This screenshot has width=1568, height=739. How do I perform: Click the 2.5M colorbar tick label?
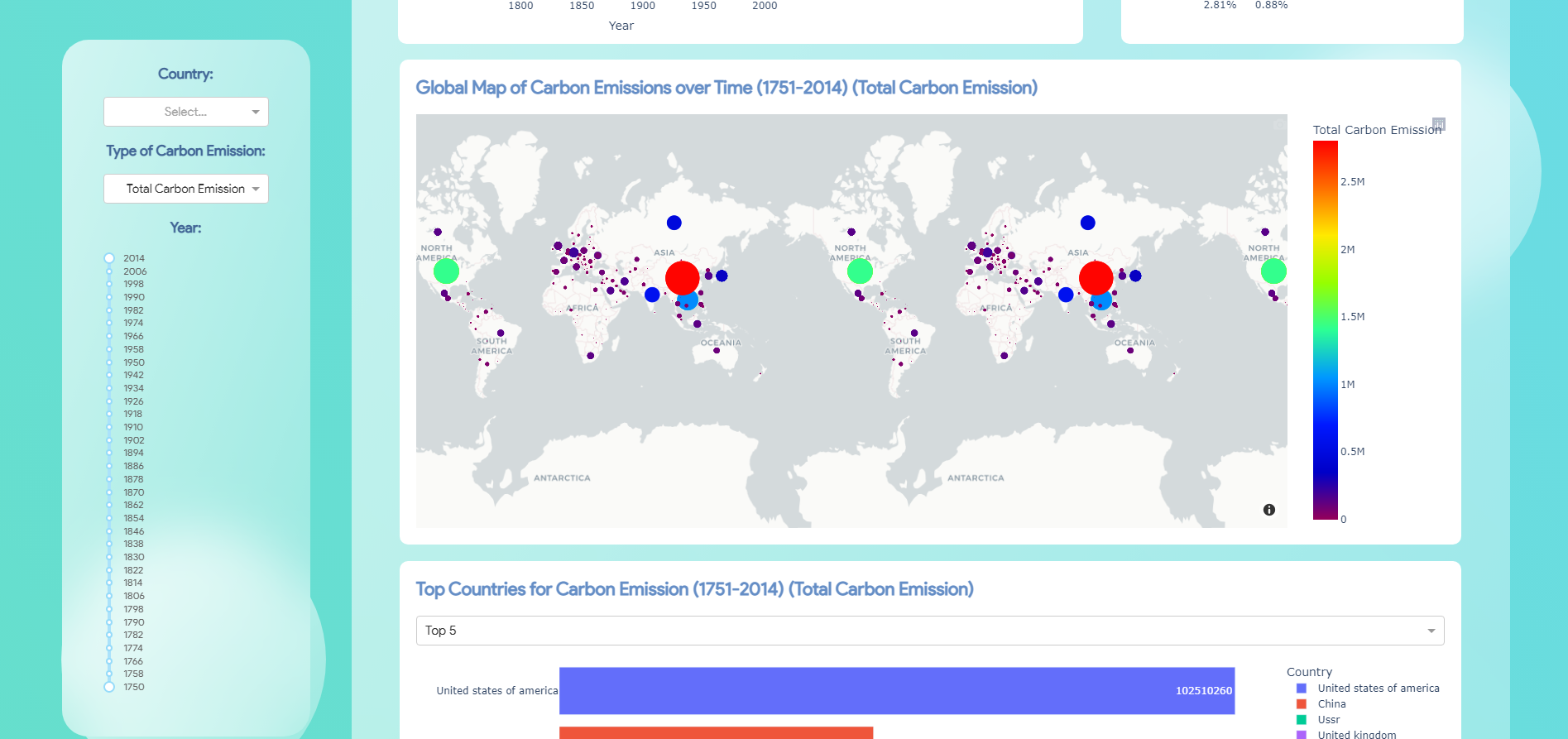pyautogui.click(x=1352, y=182)
